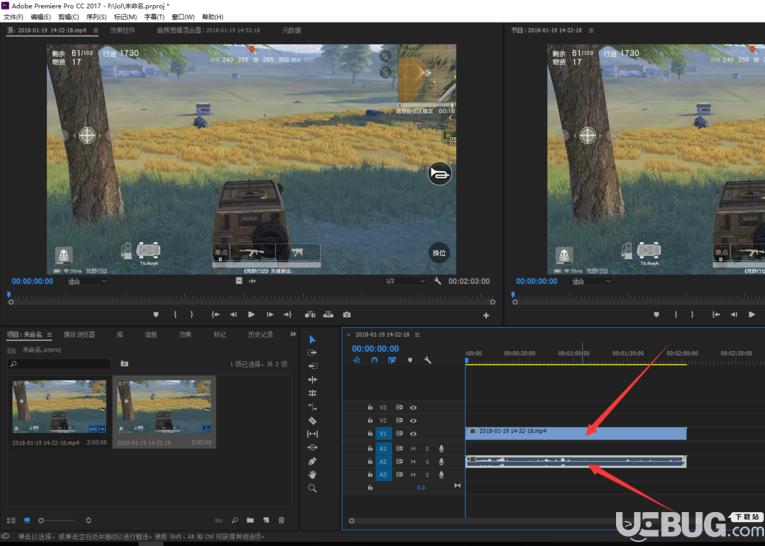Image resolution: width=765 pixels, height=546 pixels.
Task: Switch to the 媒体浏览器 tab
Action: (x=79, y=335)
